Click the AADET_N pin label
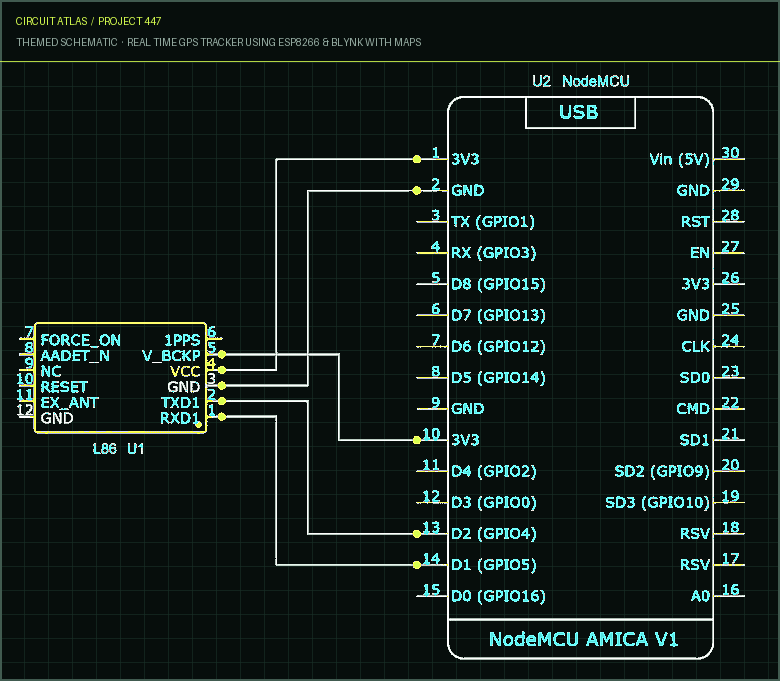This screenshot has width=780, height=681. (x=75, y=356)
